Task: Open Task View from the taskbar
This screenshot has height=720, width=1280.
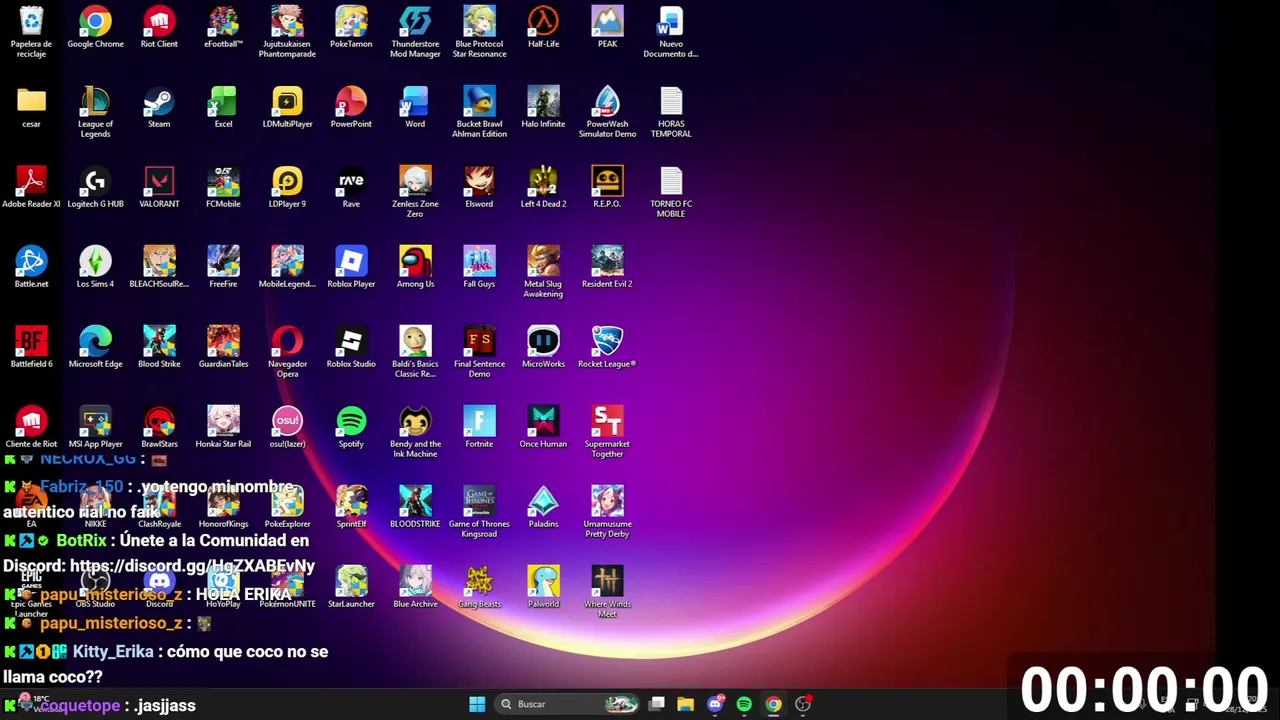Action: (657, 704)
